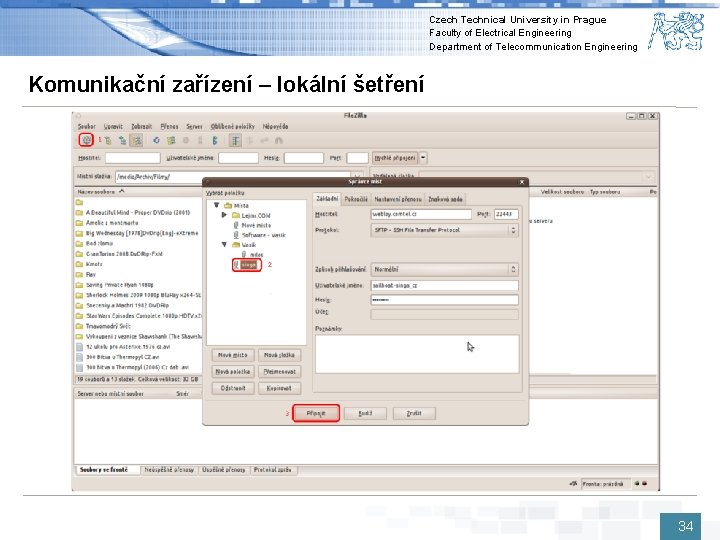Open the arrow next to Rychlé připojení
720x540 pixels.
tap(423, 158)
